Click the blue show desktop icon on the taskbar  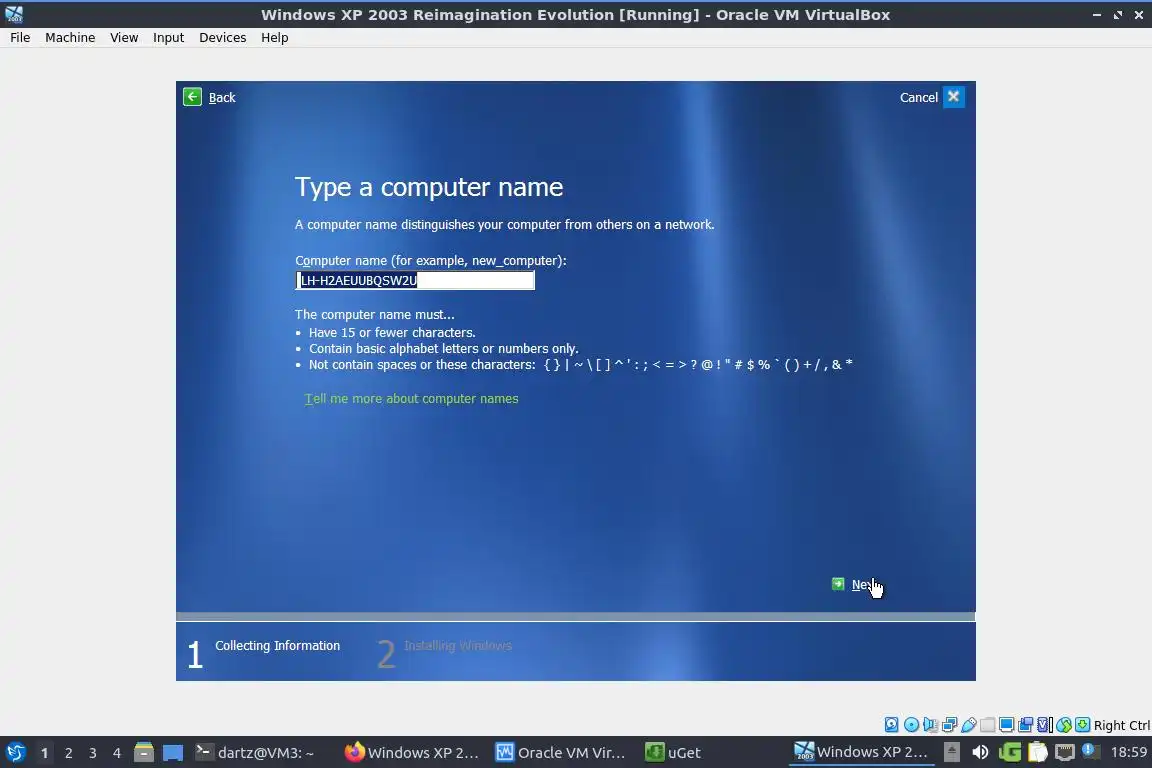[173, 753]
